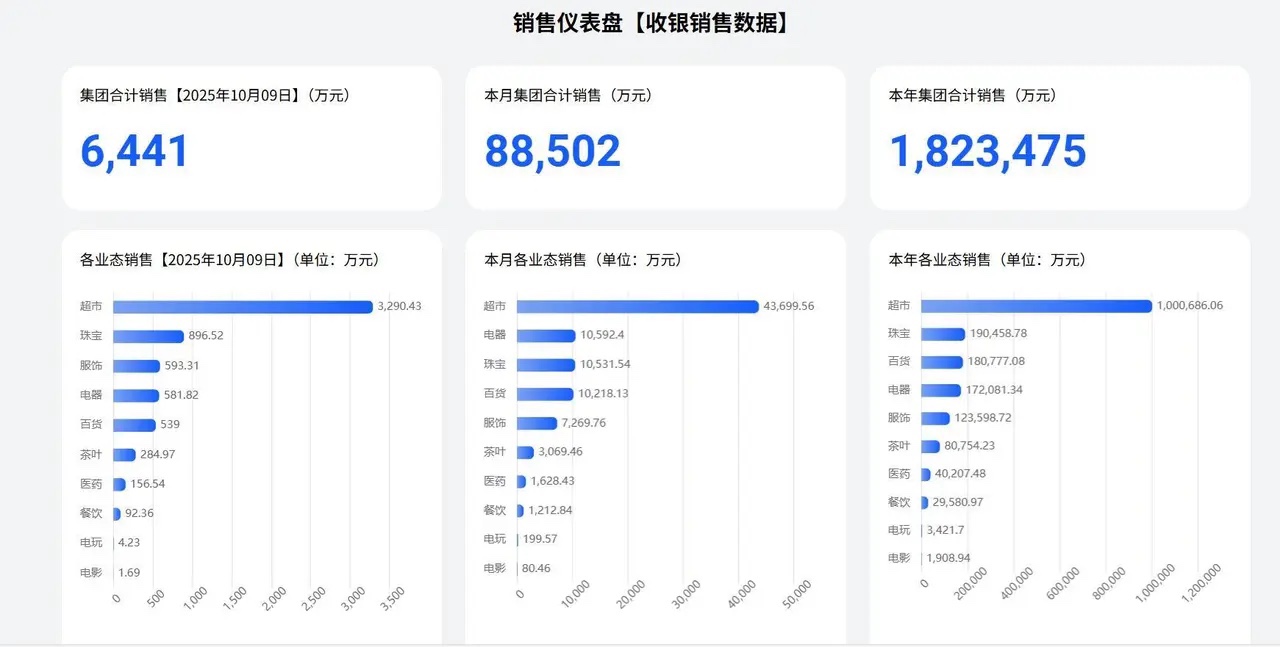1280x647 pixels.
Task: Click the 珠宝 bar valued 10,531.54
Action: (x=546, y=365)
